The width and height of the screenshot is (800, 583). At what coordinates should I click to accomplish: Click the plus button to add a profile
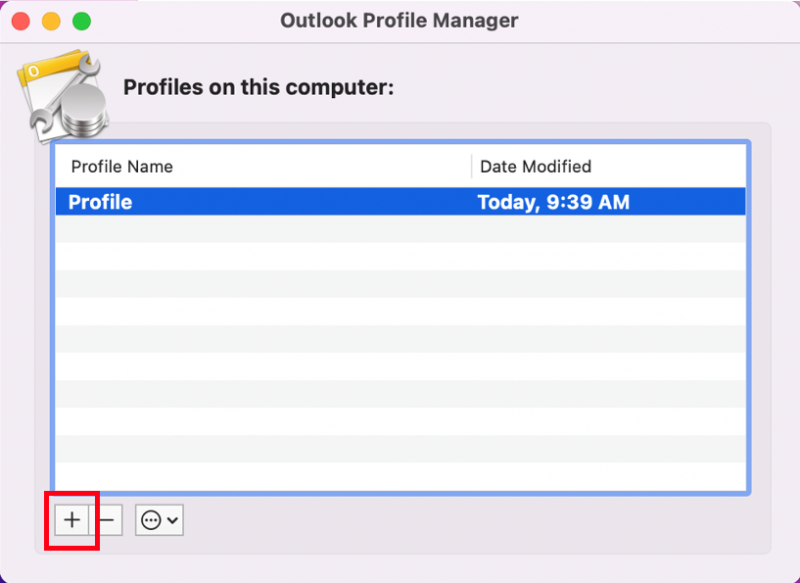point(71,520)
